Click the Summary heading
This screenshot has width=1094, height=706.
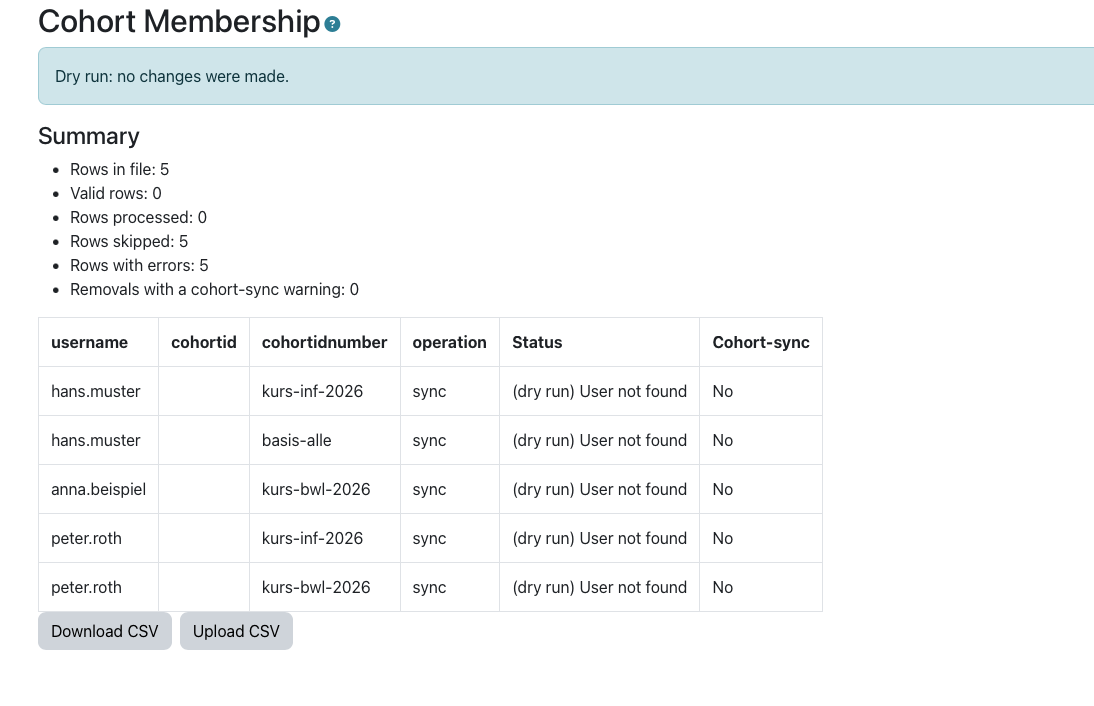click(89, 136)
